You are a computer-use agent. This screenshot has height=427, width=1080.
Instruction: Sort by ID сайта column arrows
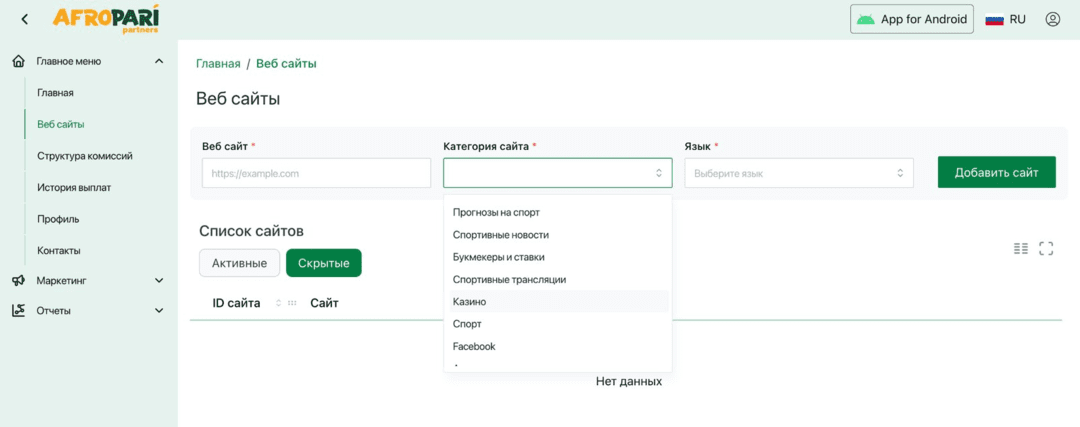tap(278, 303)
